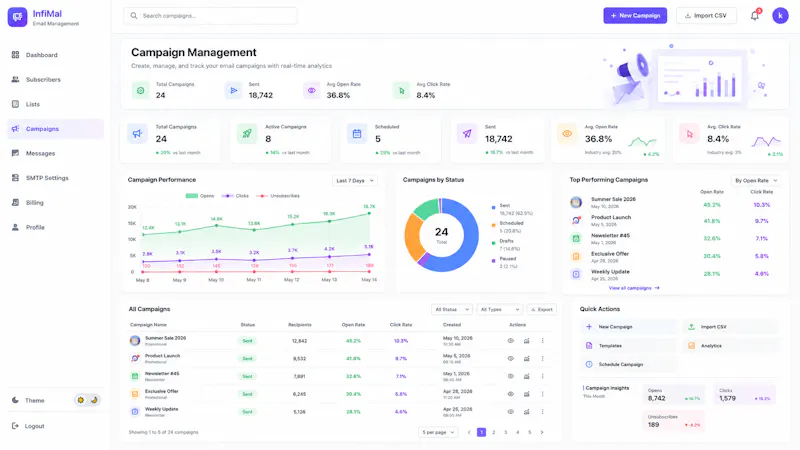Toggle the Unsubscribes series in chart legend

(x=278, y=196)
